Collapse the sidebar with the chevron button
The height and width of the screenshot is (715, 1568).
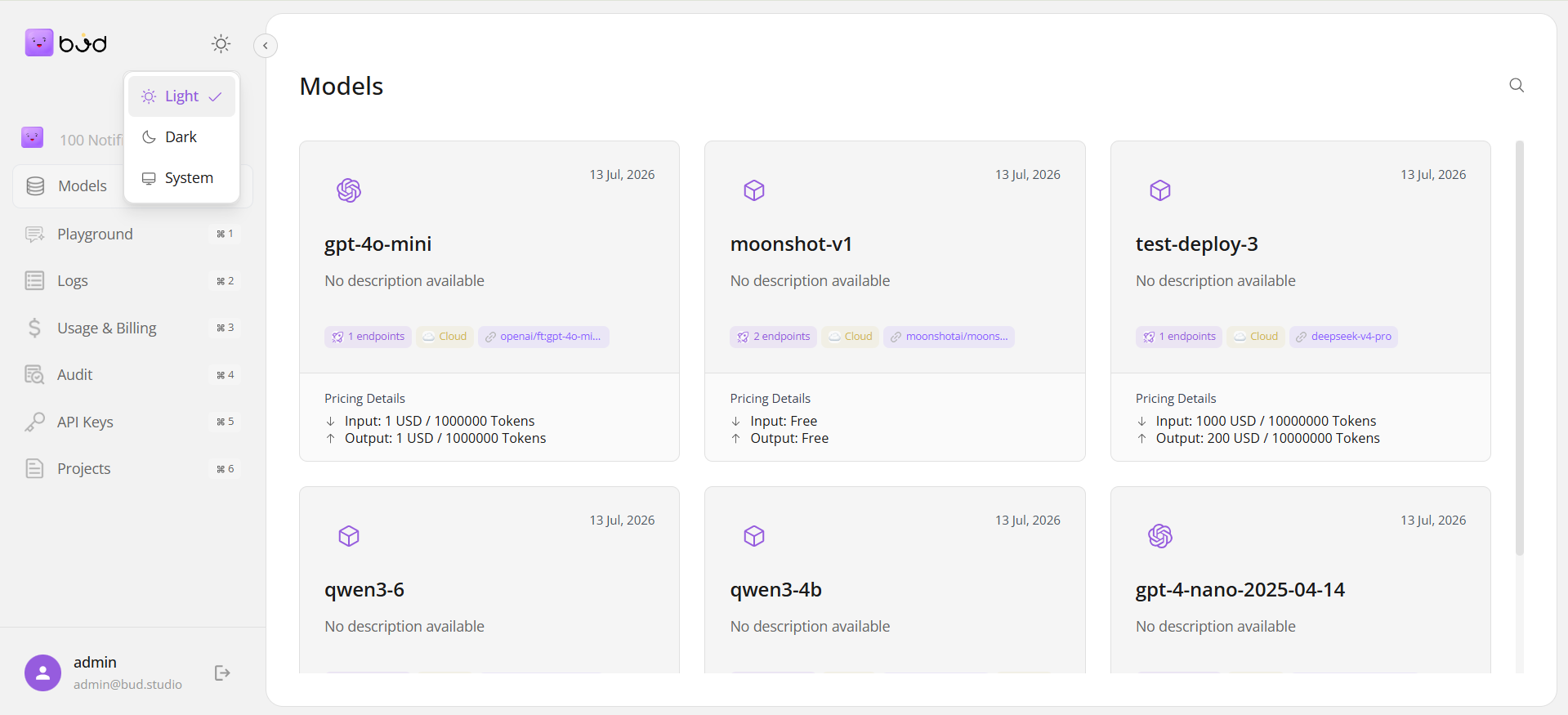[266, 46]
